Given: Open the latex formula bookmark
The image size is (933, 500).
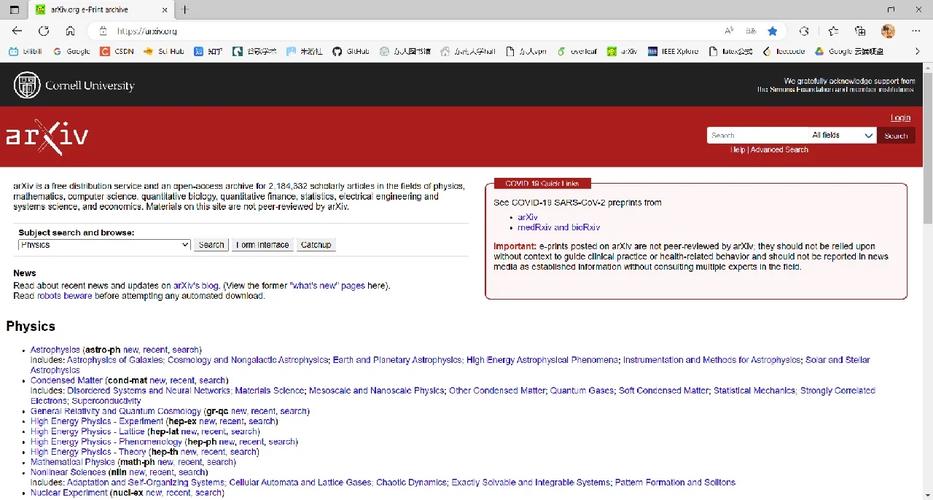Looking at the screenshot, I should [x=731, y=52].
